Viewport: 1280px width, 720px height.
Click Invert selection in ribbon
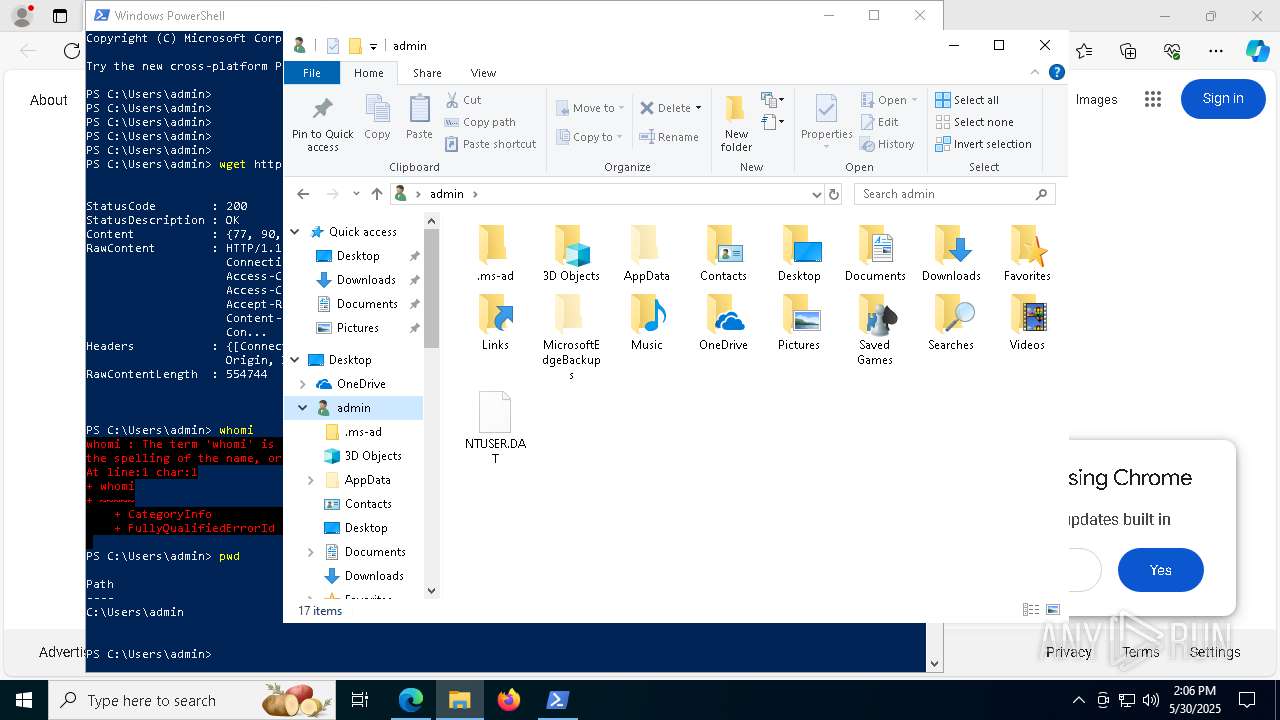tap(983, 144)
